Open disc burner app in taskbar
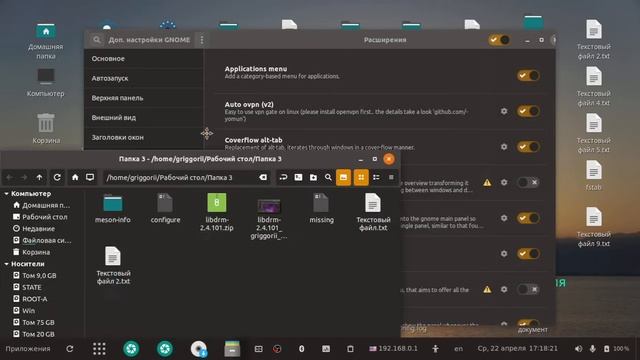The height and width of the screenshot is (360, 640). tap(199, 349)
